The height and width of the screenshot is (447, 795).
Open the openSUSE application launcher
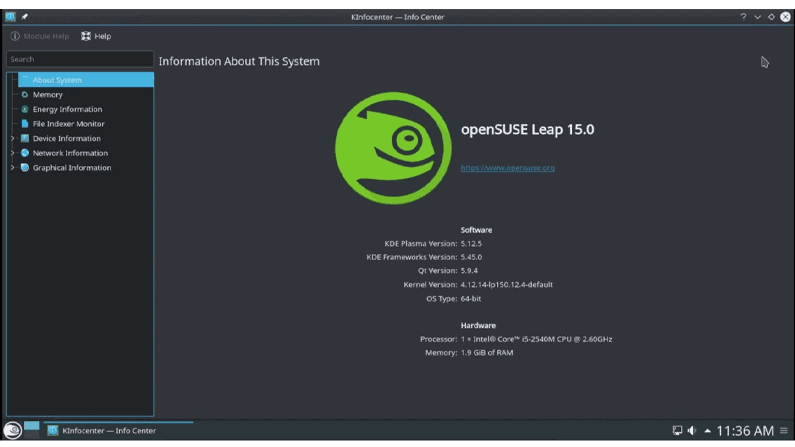coord(13,431)
